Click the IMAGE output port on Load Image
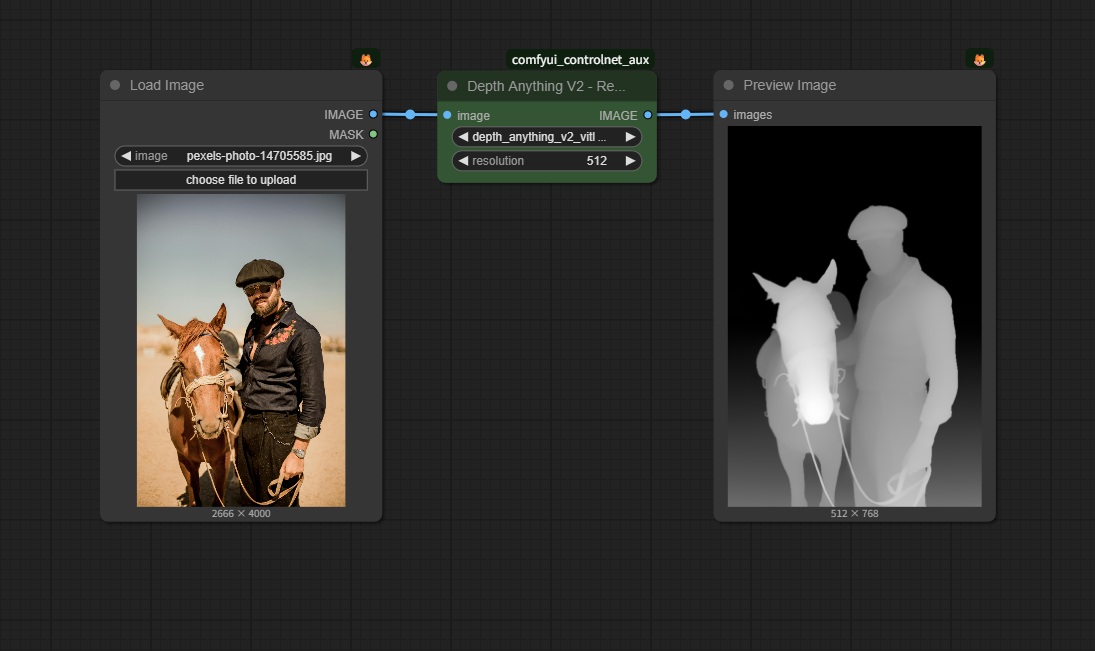The height and width of the screenshot is (651, 1095). point(373,115)
